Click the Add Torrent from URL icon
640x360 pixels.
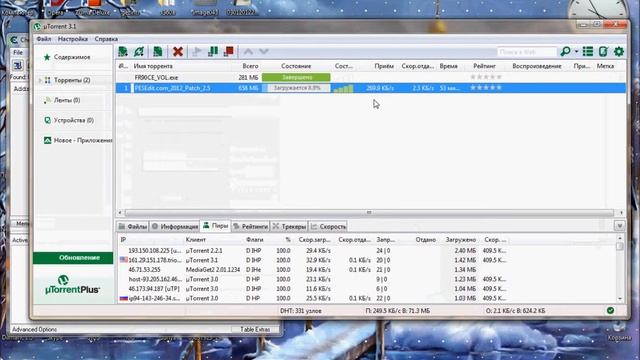pos(139,51)
